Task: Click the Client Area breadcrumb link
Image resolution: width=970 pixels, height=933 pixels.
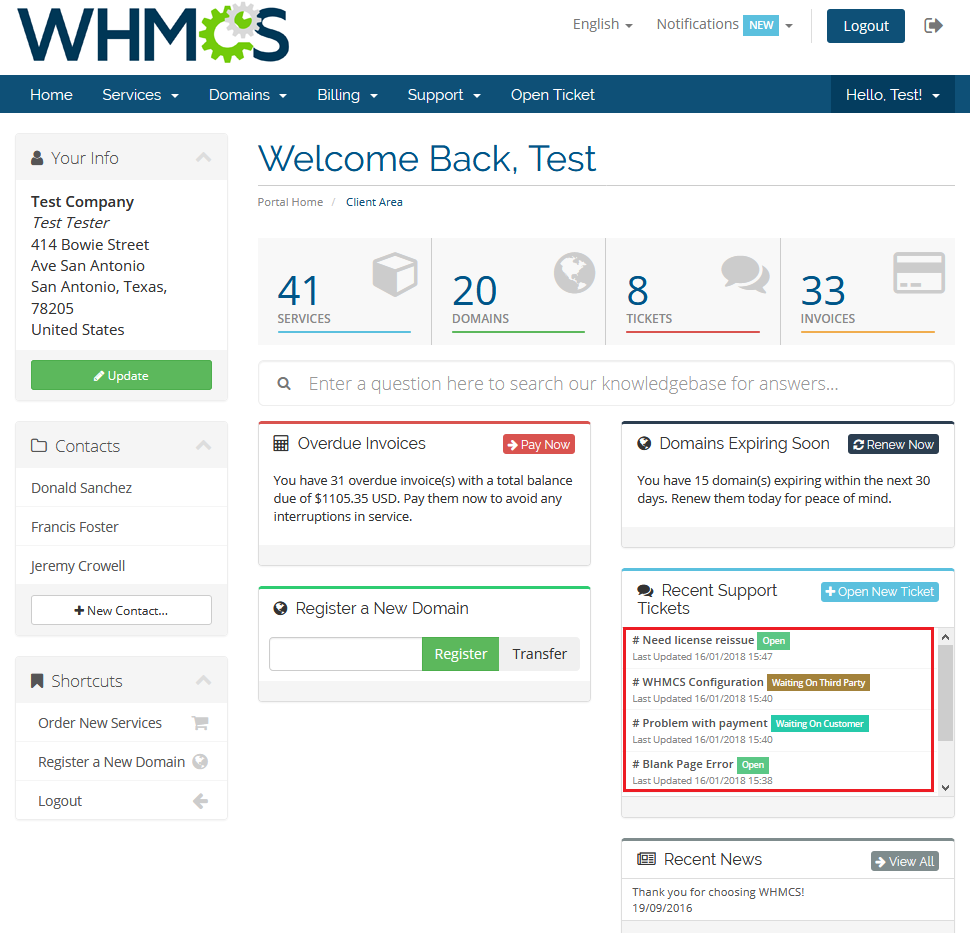Action: 374,202
